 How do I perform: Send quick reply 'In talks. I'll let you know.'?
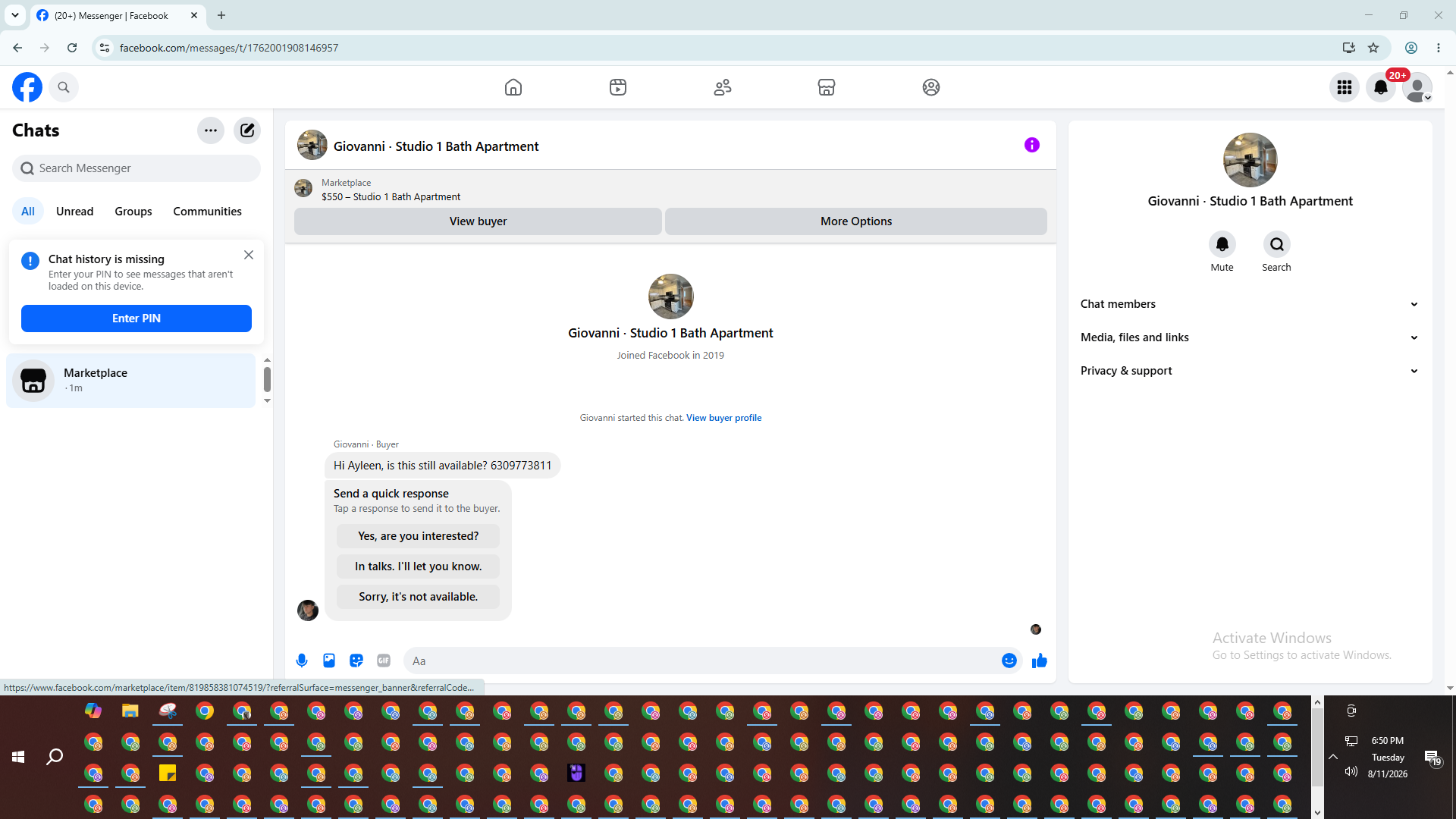click(x=419, y=566)
